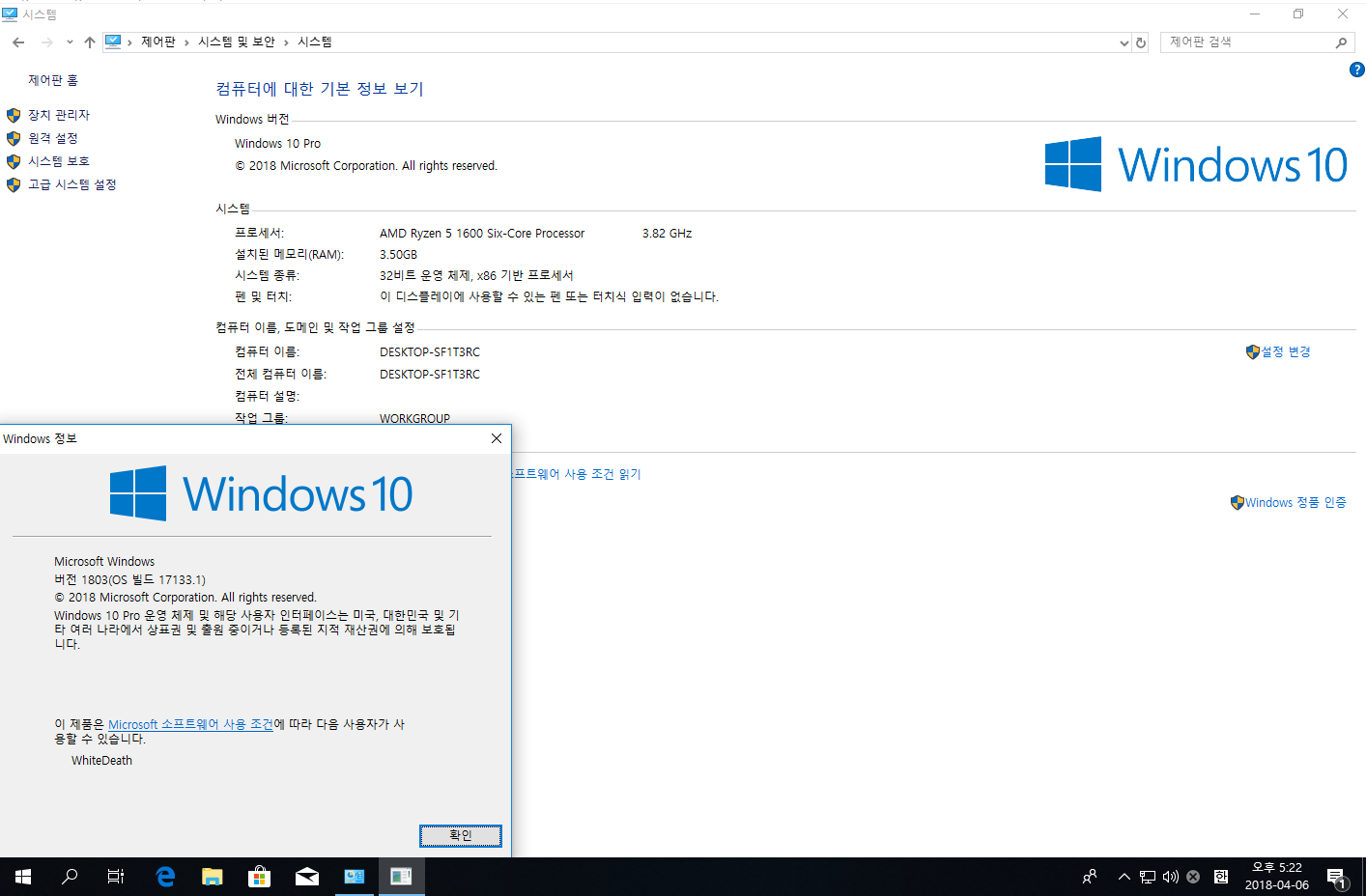Go up one level arrow
Viewport: 1366px width, 896px height.
[x=90, y=42]
